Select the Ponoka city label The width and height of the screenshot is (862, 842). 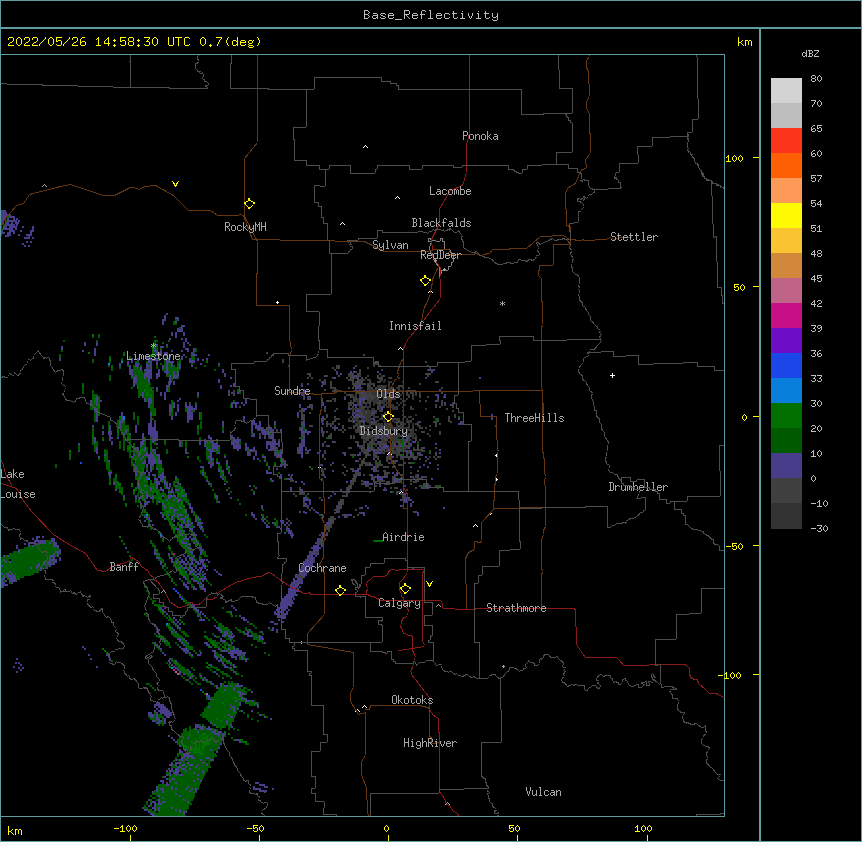480,136
